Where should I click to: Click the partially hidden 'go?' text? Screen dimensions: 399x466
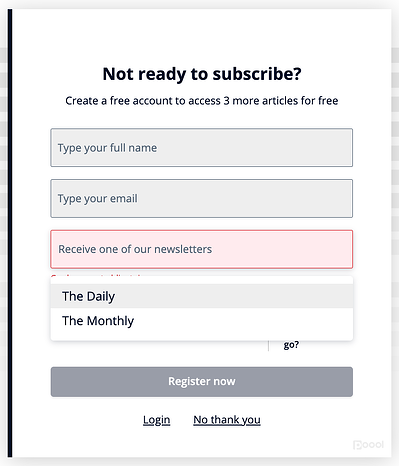click(x=291, y=345)
